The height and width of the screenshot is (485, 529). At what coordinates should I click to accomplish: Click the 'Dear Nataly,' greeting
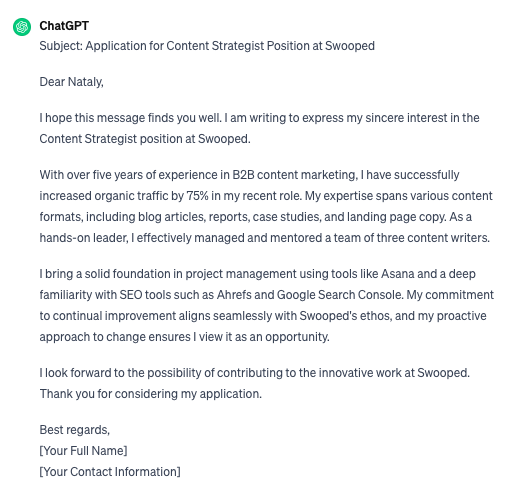(x=72, y=82)
